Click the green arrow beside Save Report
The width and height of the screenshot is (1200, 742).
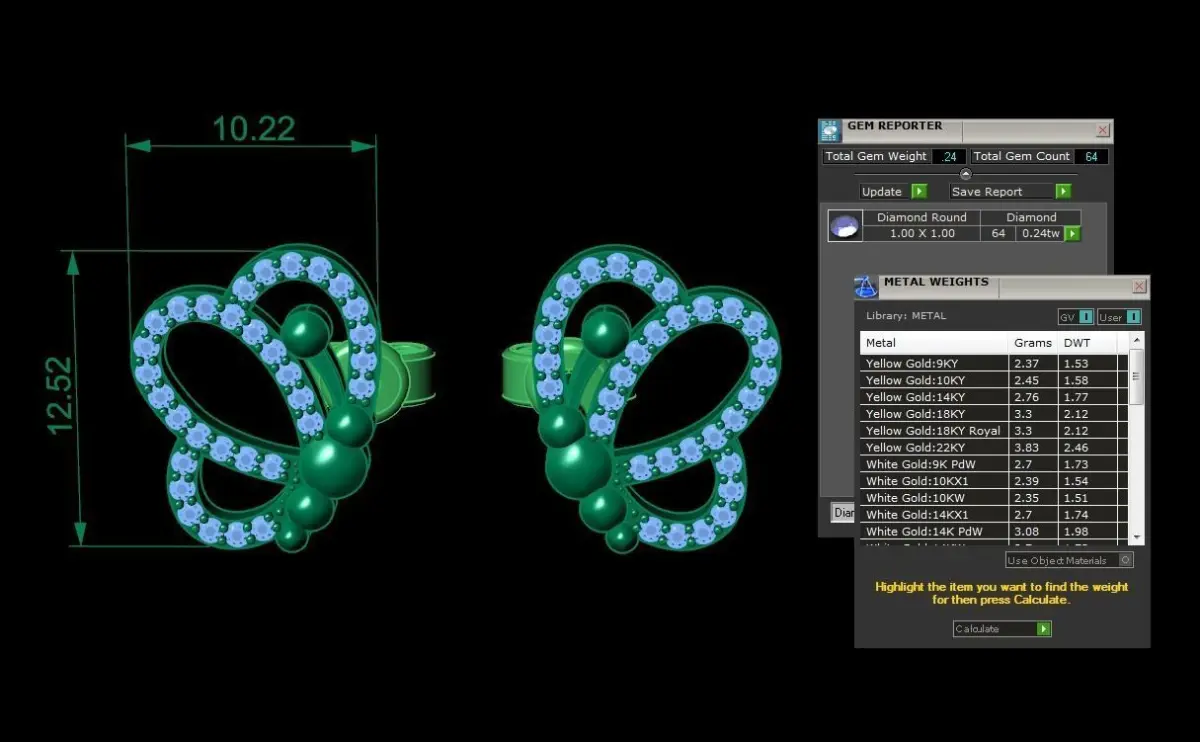(x=1063, y=191)
